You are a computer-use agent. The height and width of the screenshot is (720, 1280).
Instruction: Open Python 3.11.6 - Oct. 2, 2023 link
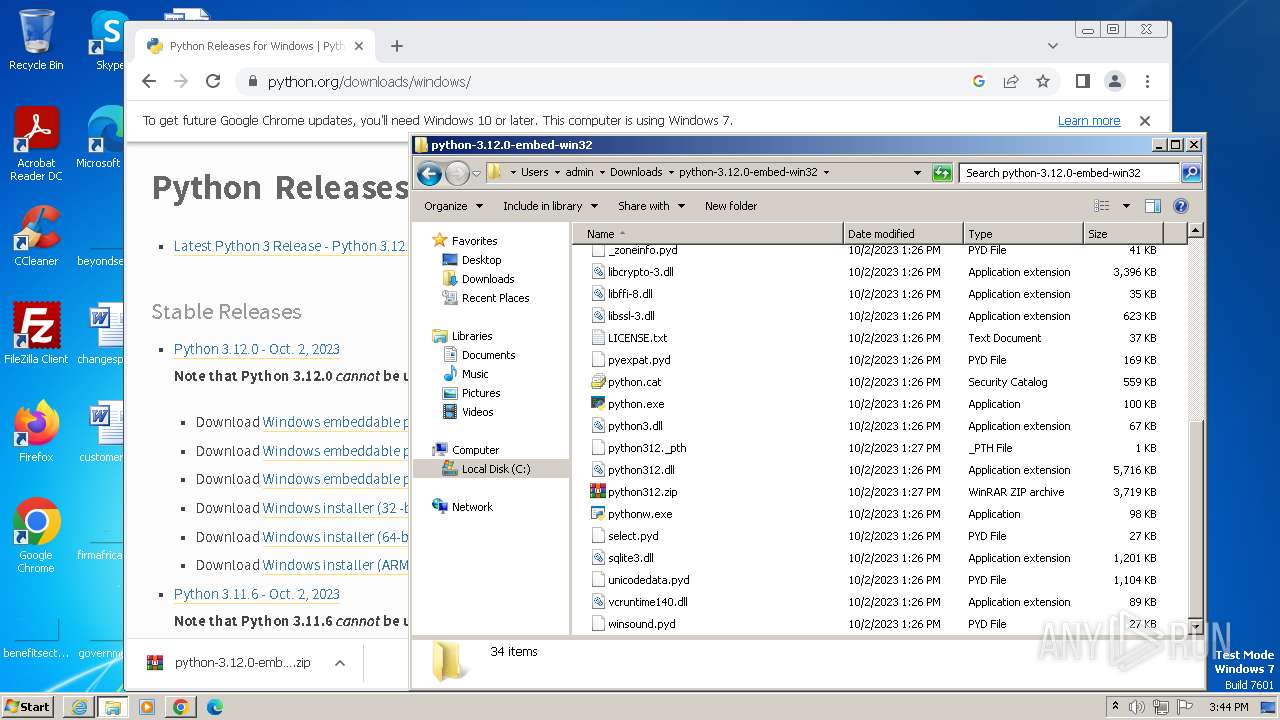pos(257,594)
